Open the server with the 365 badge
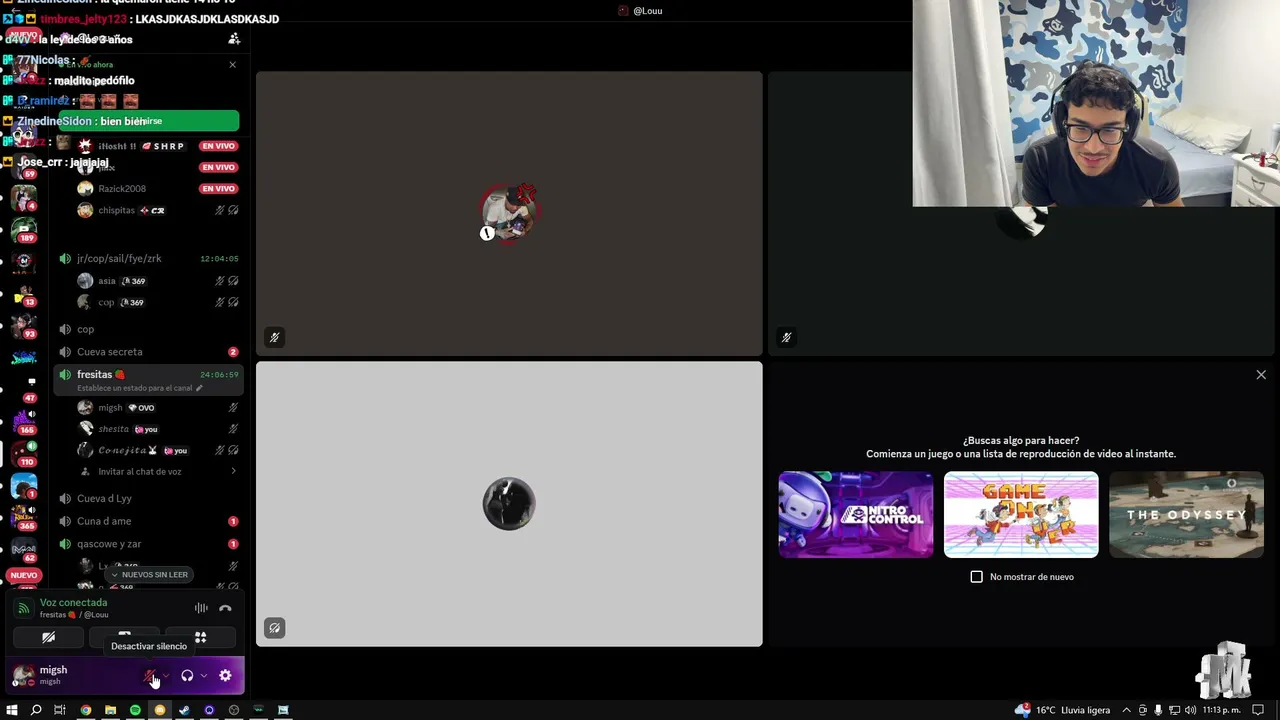The height and width of the screenshot is (720, 1280). pyautogui.click(x=23, y=517)
